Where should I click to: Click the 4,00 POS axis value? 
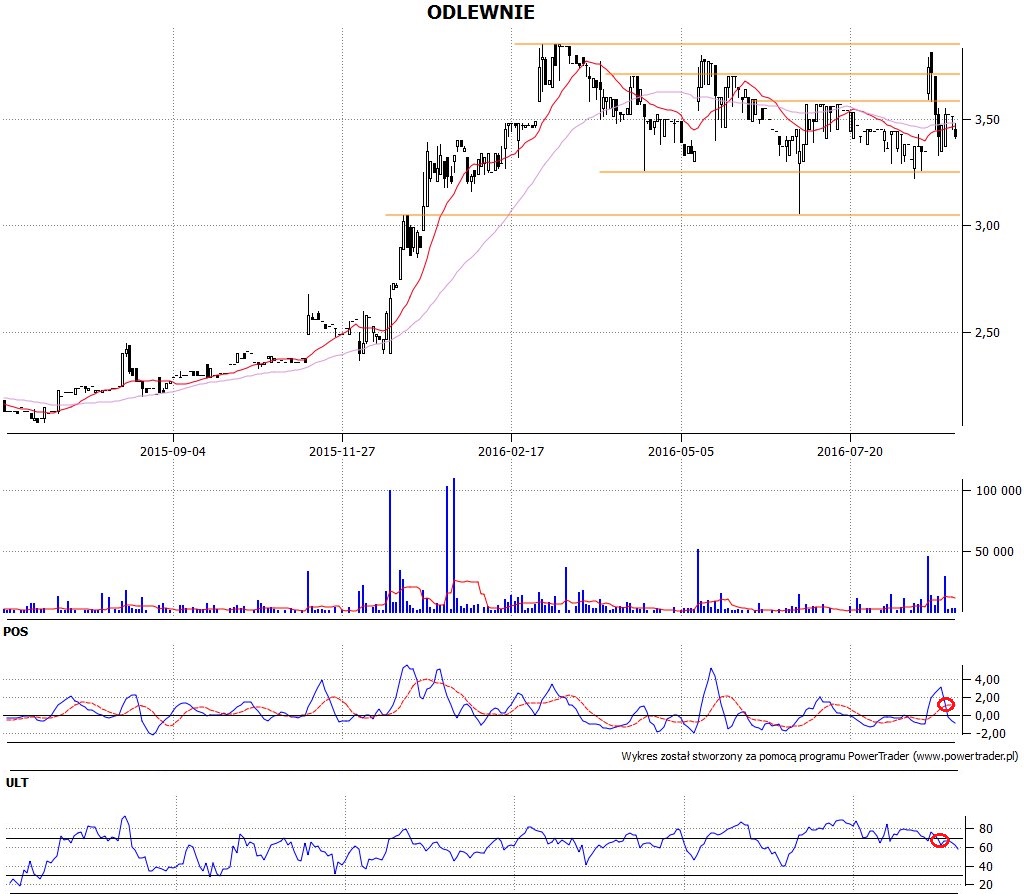pyautogui.click(x=987, y=680)
